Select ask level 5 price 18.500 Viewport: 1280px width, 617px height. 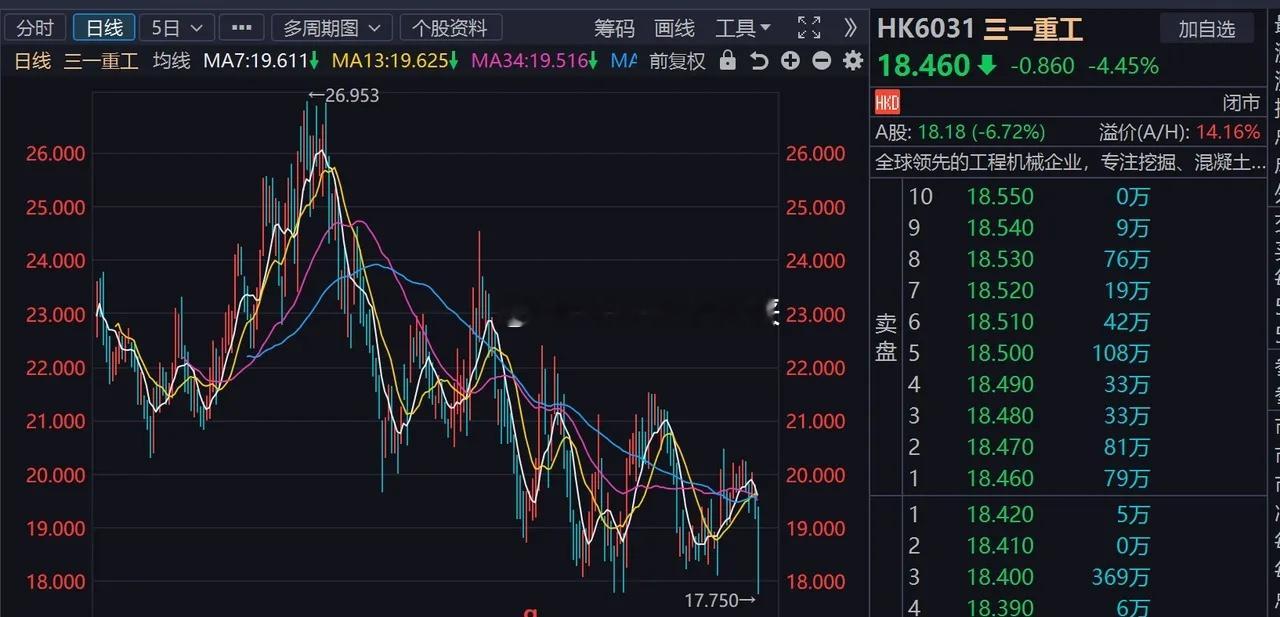[x=1000, y=353]
